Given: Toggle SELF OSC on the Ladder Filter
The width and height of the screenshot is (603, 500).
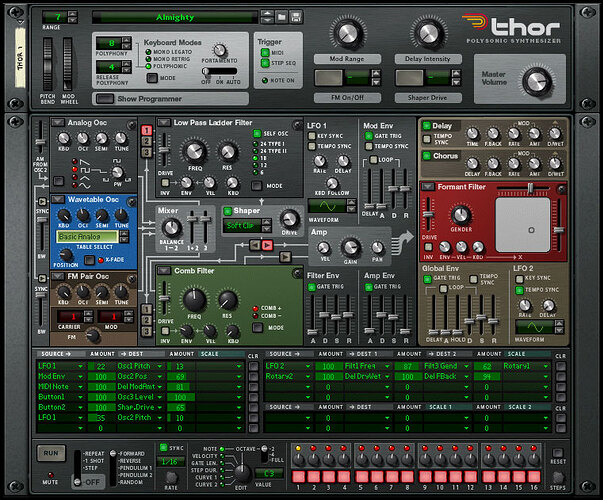Looking at the screenshot, I should click(257, 133).
